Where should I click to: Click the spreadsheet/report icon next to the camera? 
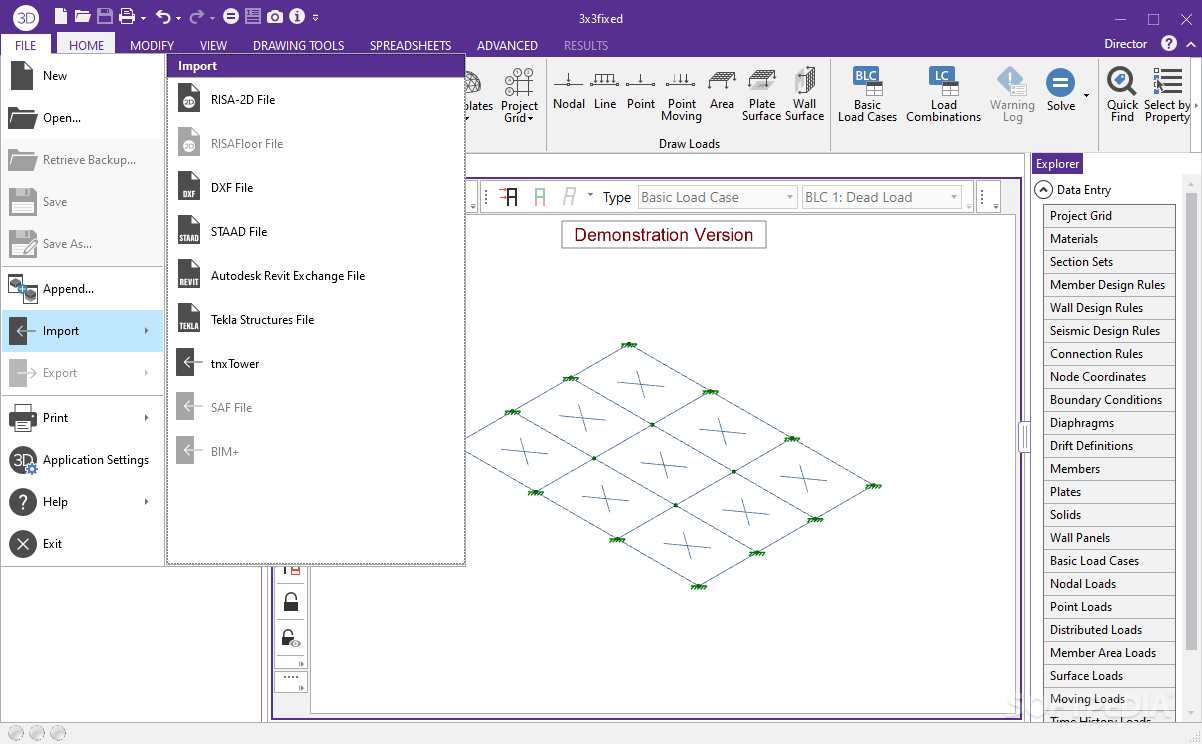point(252,17)
